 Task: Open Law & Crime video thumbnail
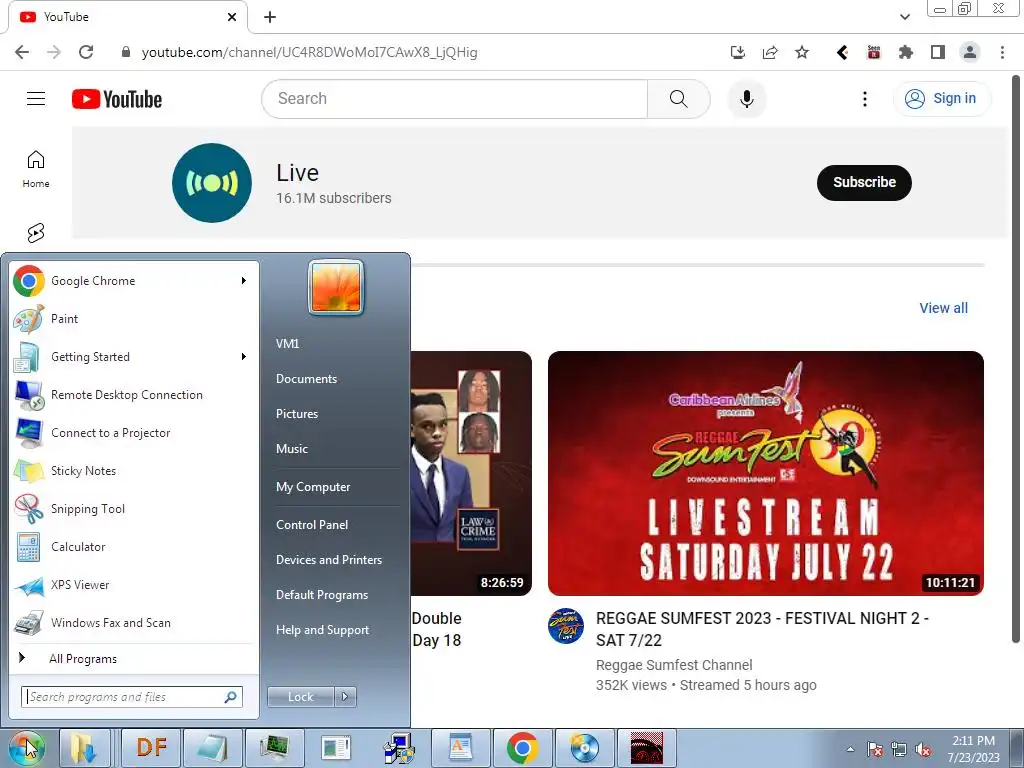tap(472, 473)
